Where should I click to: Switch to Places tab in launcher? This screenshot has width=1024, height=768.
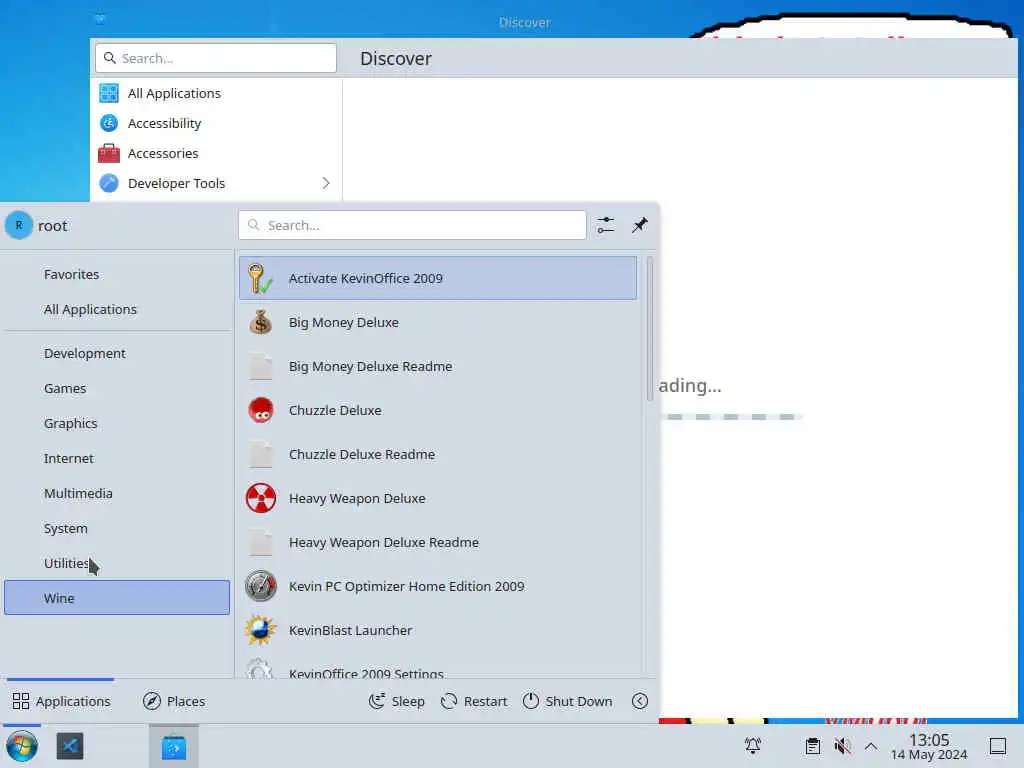(174, 701)
